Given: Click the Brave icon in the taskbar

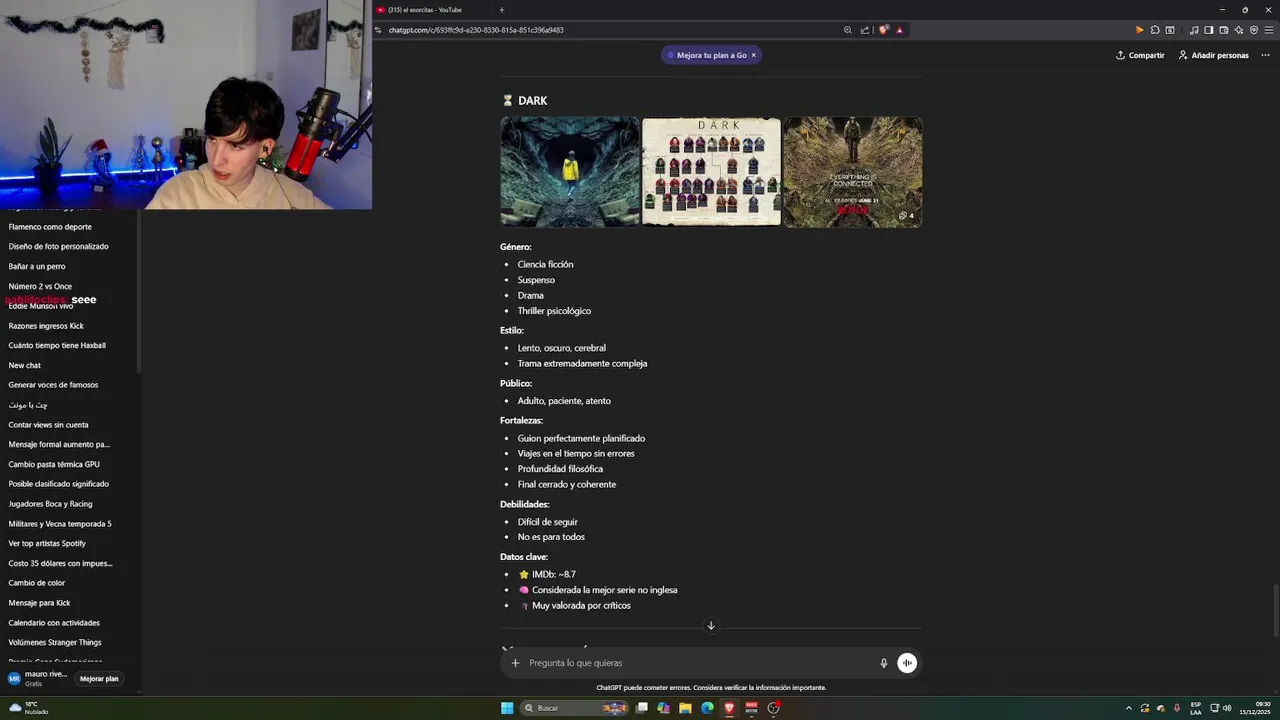Looking at the screenshot, I should click(x=729, y=708).
